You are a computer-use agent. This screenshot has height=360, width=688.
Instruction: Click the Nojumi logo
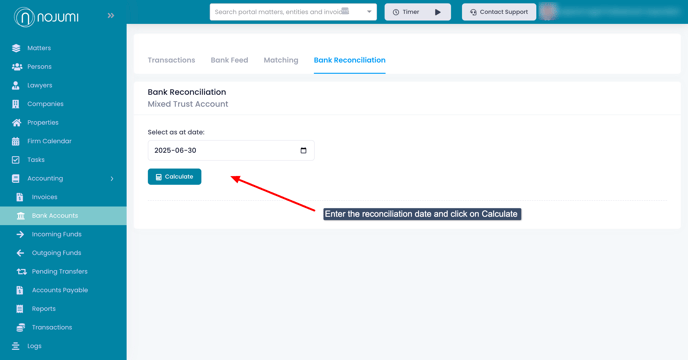(x=46, y=17)
